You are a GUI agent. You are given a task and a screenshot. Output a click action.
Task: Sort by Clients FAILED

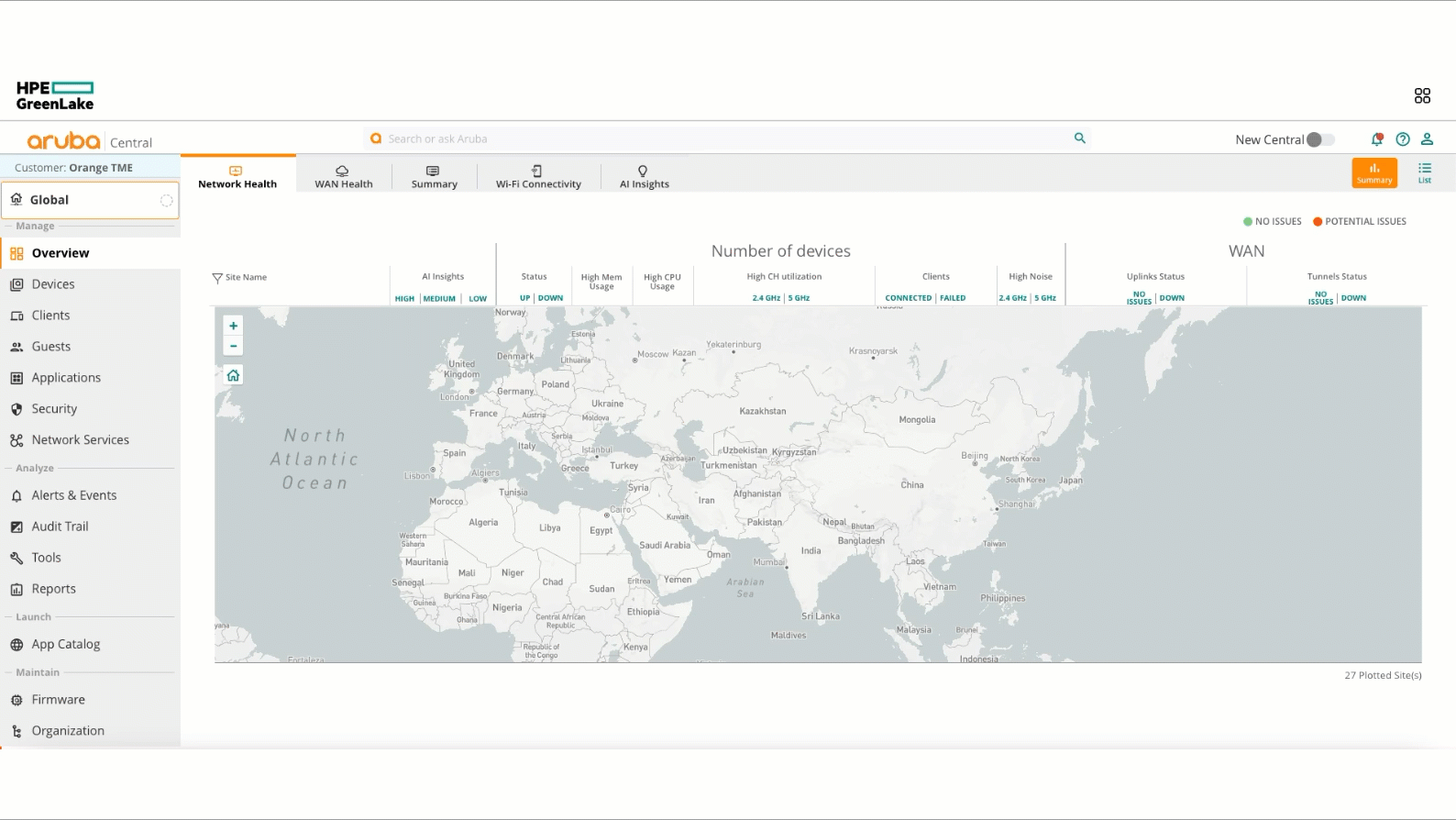953,298
